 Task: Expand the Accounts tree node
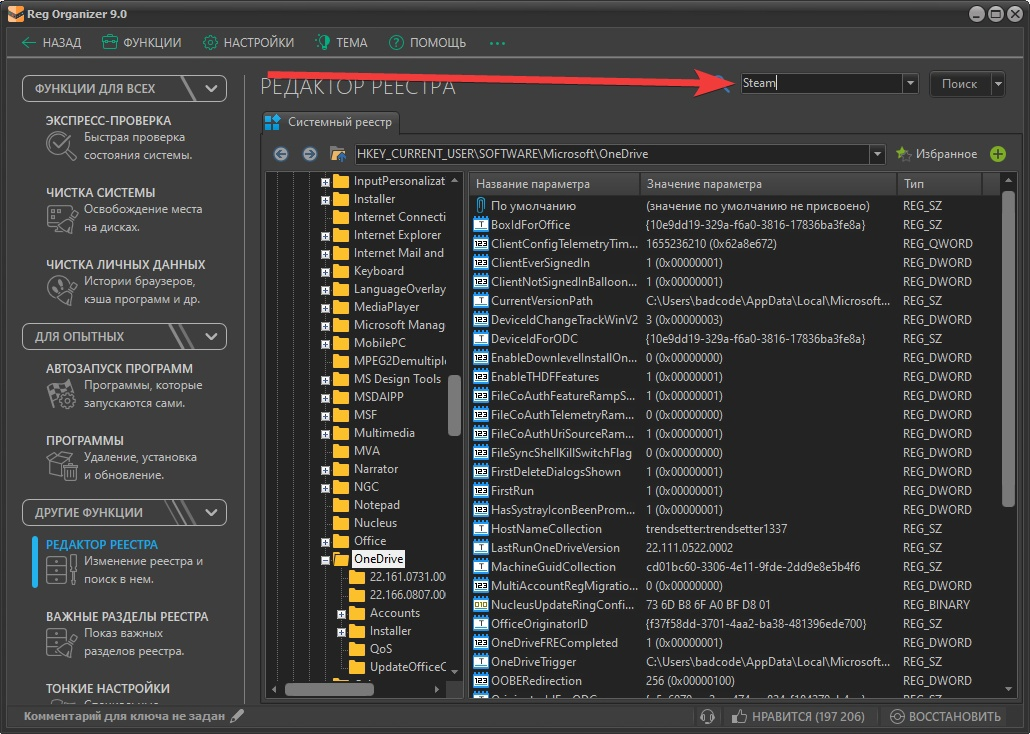point(341,614)
